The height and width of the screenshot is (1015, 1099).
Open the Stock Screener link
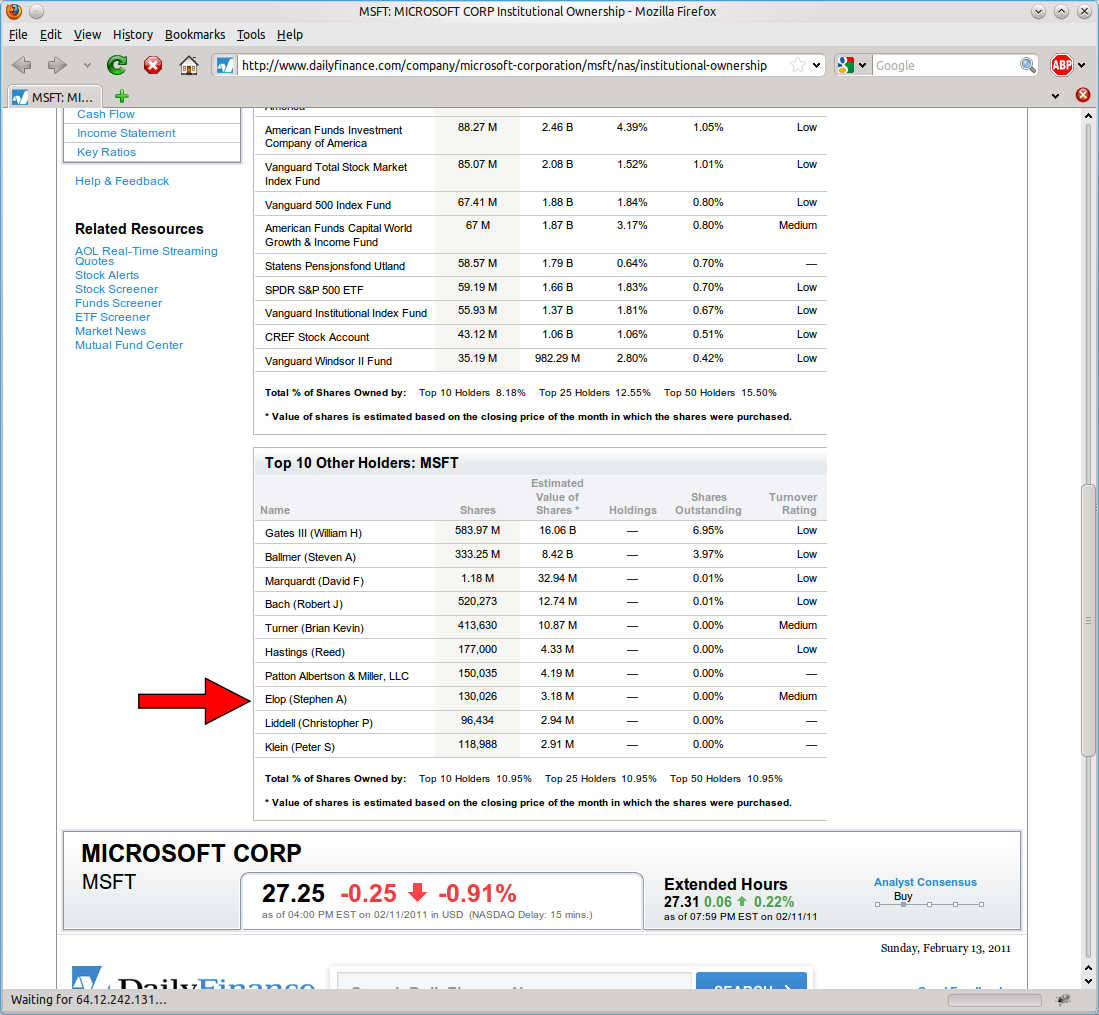click(116, 289)
